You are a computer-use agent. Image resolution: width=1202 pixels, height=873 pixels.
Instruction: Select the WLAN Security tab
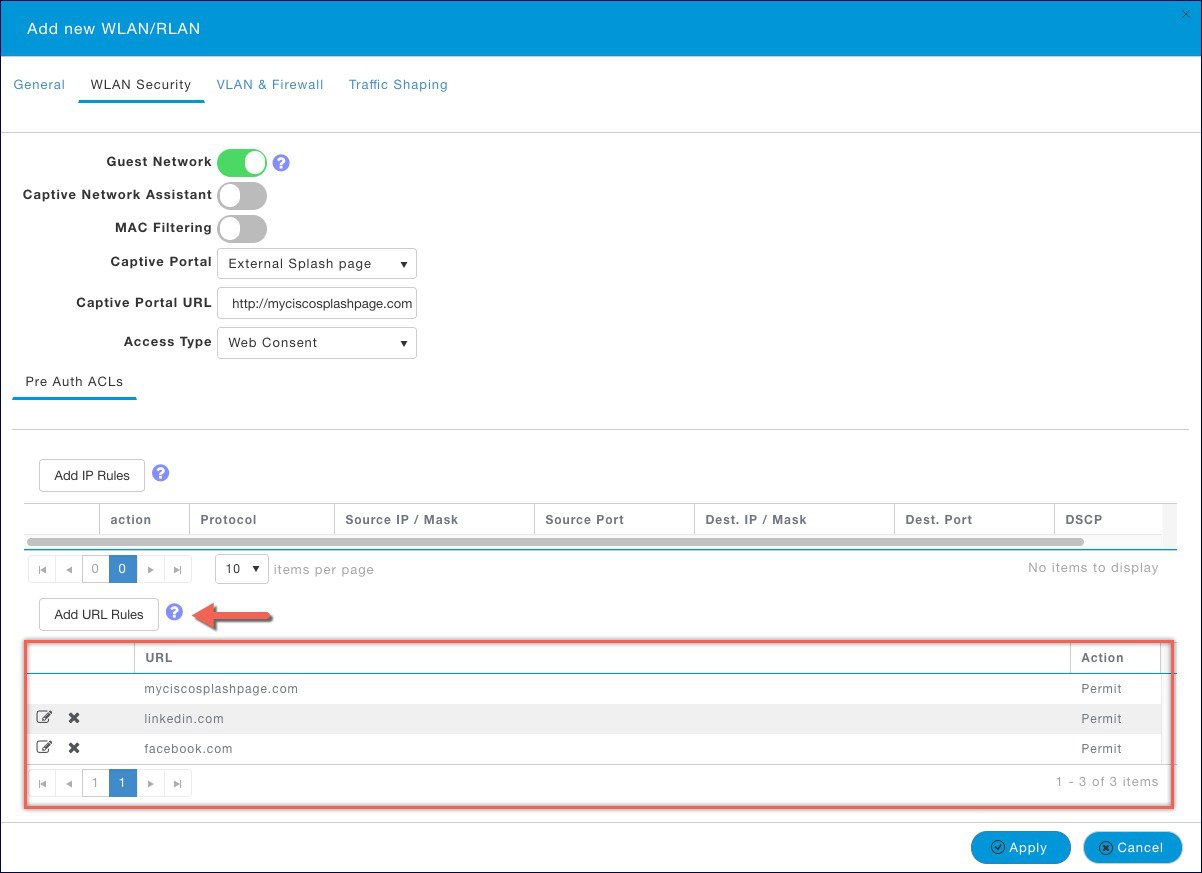coord(141,85)
